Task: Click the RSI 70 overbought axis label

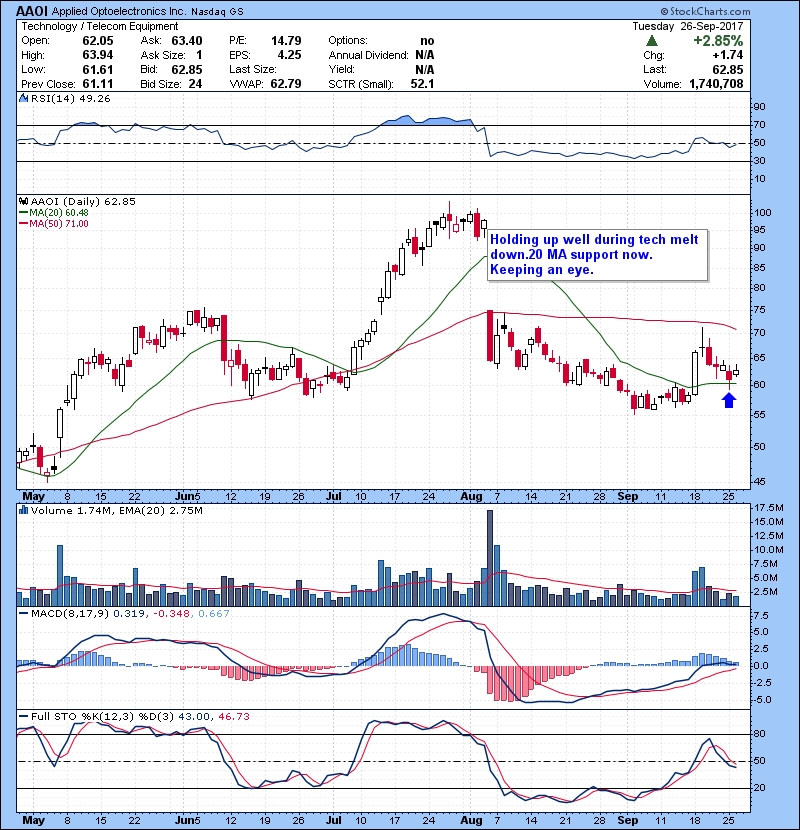Action: [759, 125]
